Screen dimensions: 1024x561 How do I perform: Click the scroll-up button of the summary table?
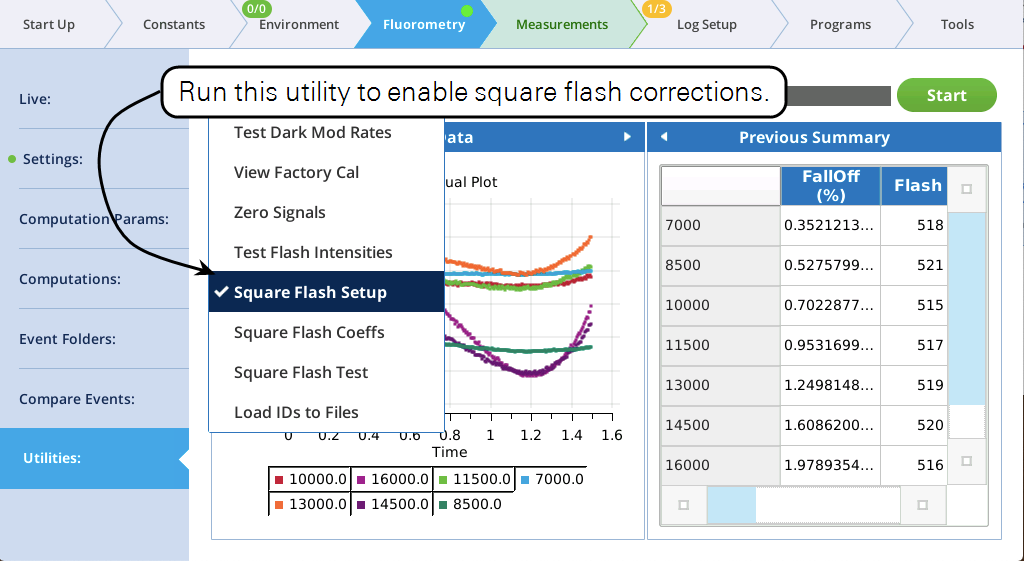coord(967,189)
